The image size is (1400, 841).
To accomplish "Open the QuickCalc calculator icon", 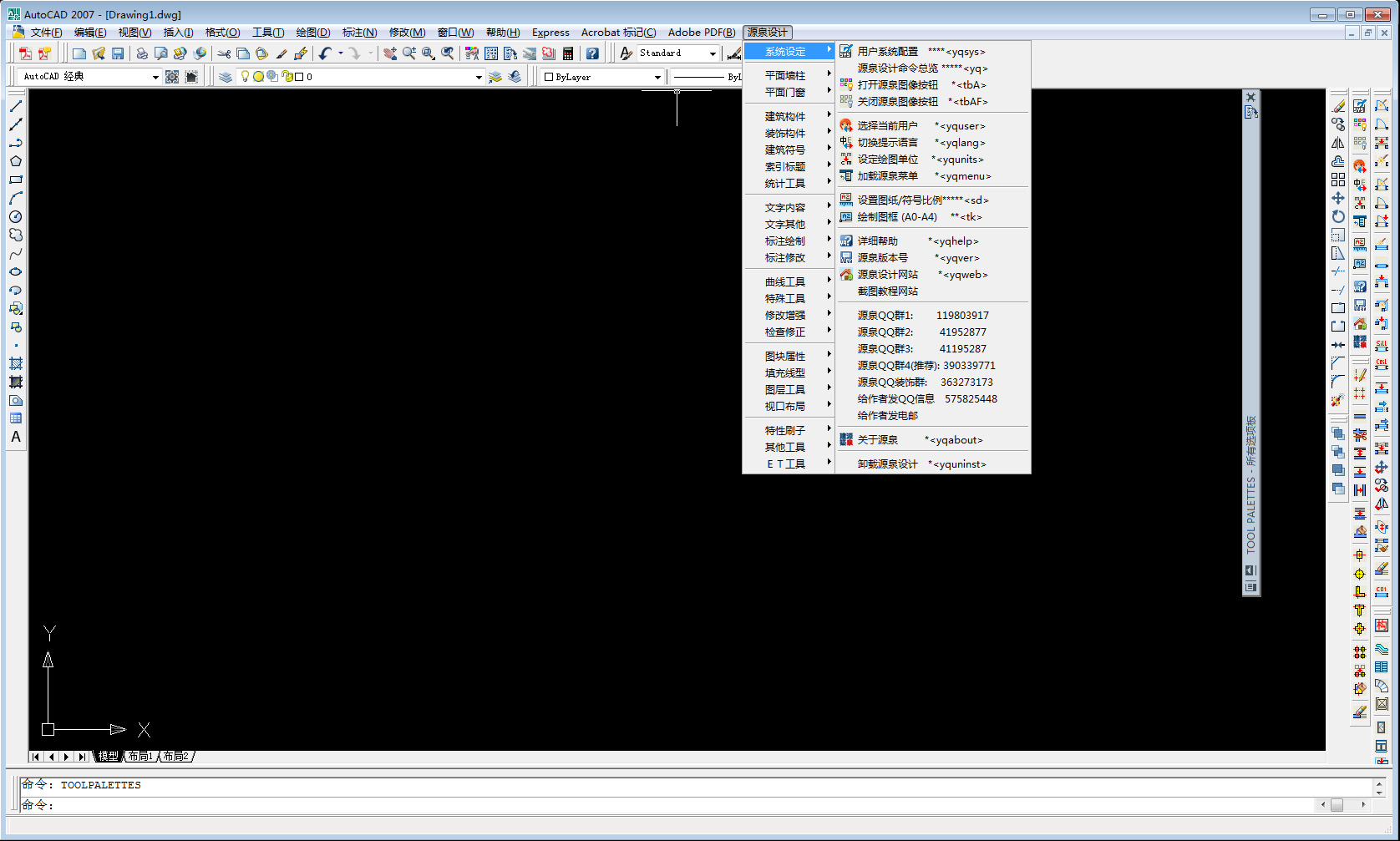I will tap(568, 53).
